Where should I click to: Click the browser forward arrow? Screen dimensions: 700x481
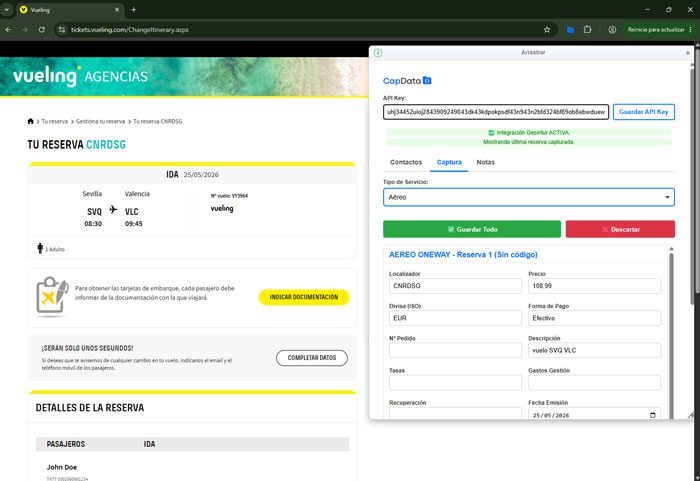[x=25, y=29]
